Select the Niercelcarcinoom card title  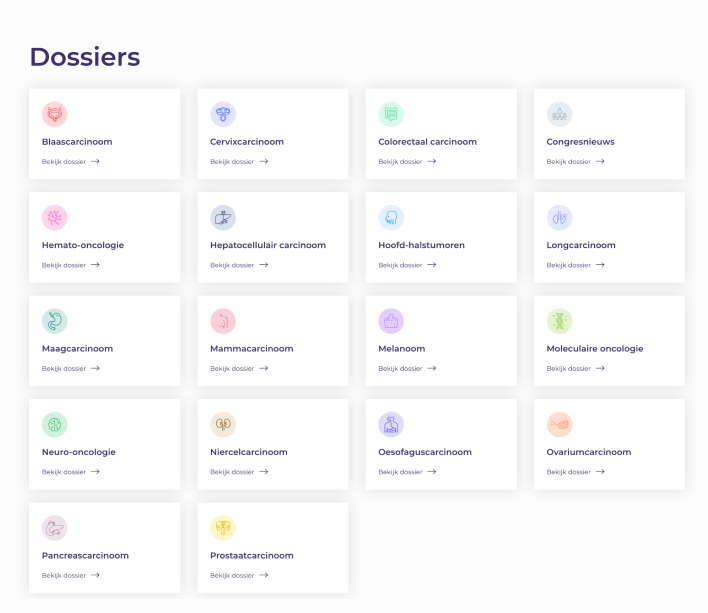(x=249, y=452)
